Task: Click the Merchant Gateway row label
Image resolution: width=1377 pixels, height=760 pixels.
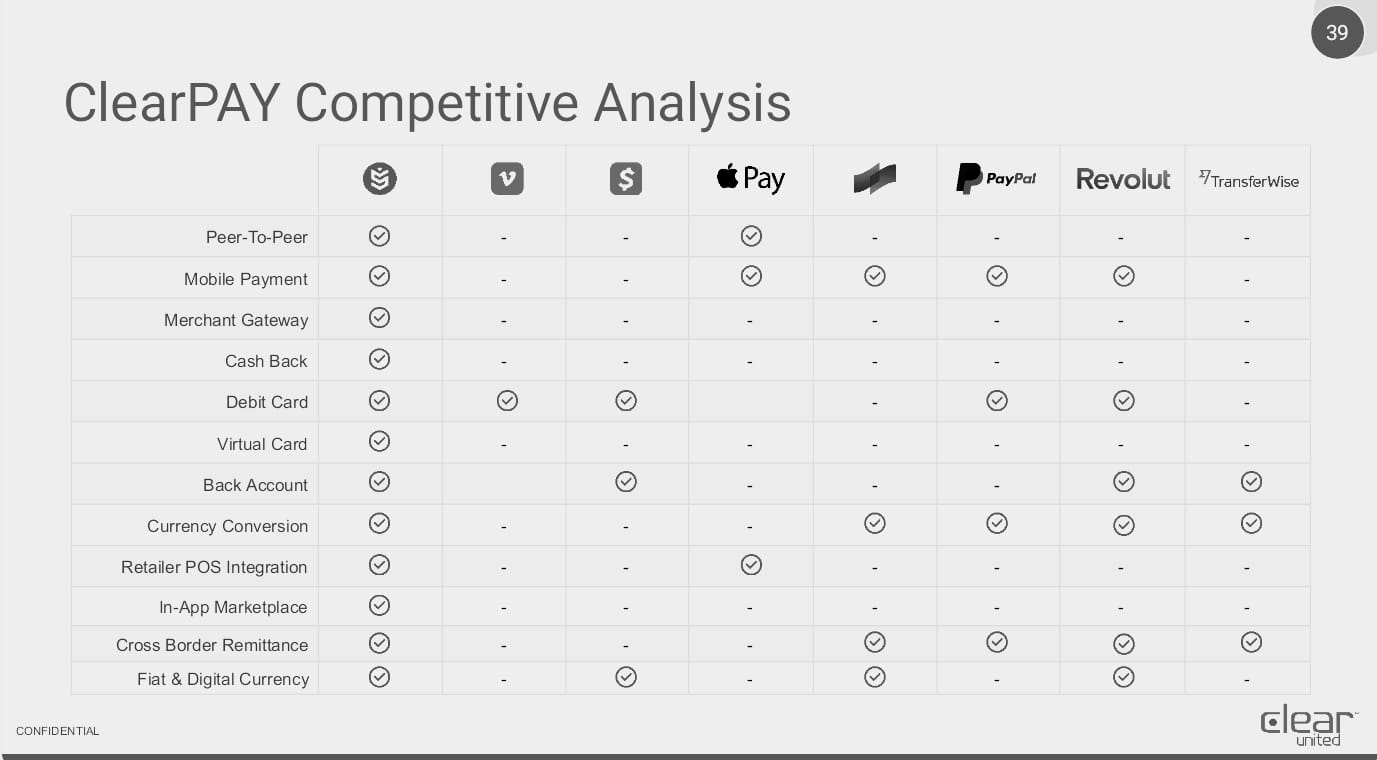Action: (236, 320)
